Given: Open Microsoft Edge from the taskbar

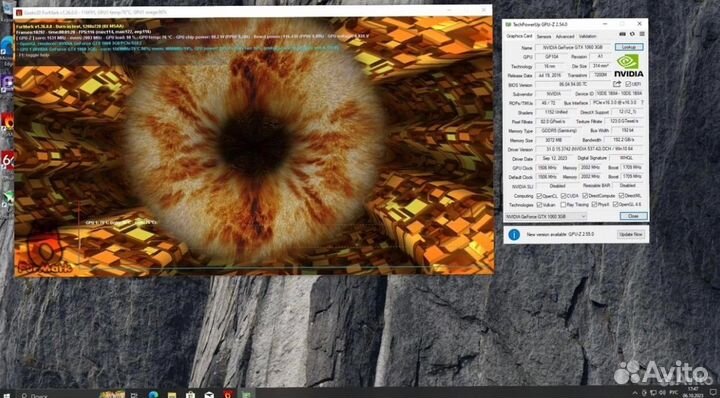Looking at the screenshot, I should point(153,394).
